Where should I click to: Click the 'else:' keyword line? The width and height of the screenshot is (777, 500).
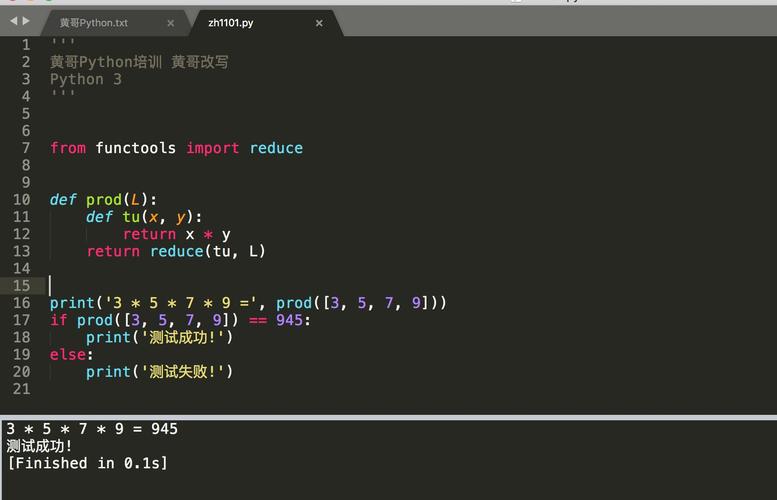pyautogui.click(x=71, y=354)
